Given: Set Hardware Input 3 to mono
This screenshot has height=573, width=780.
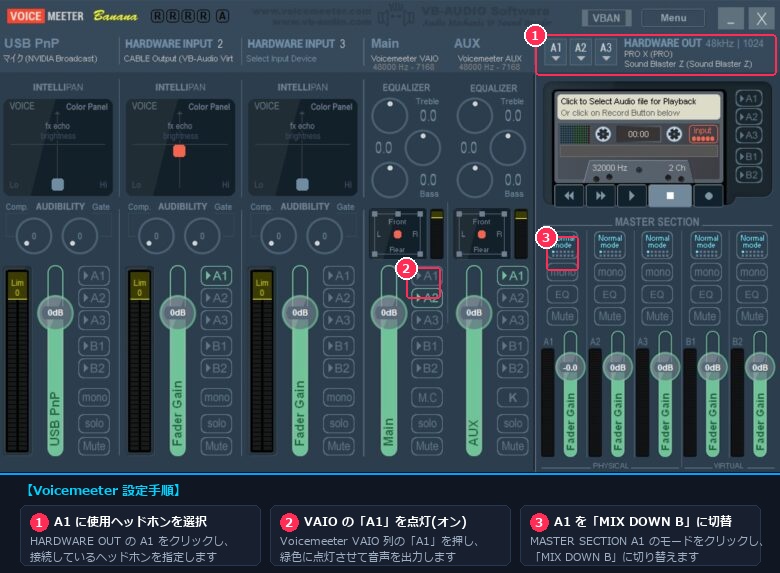Looking at the screenshot, I should (339, 397).
